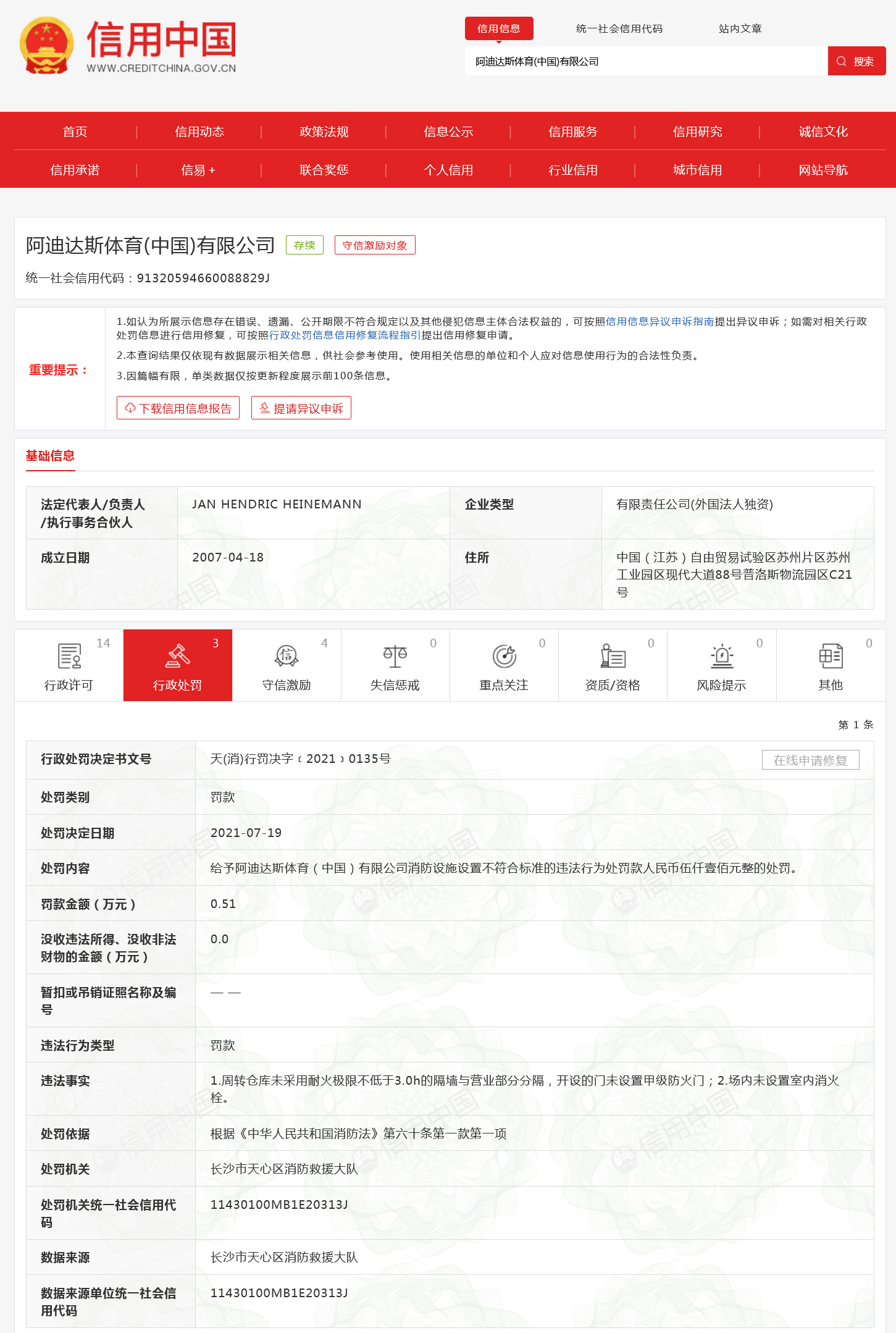Image resolution: width=896 pixels, height=1333 pixels.
Task: Click the 提请异议申诉 button
Action: (301, 408)
